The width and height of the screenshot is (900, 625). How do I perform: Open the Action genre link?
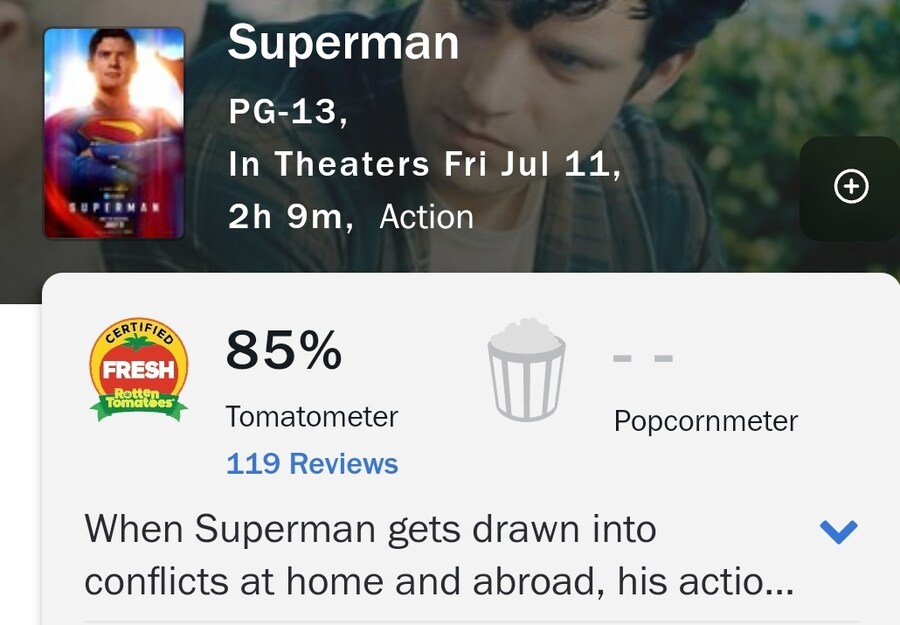coord(426,217)
